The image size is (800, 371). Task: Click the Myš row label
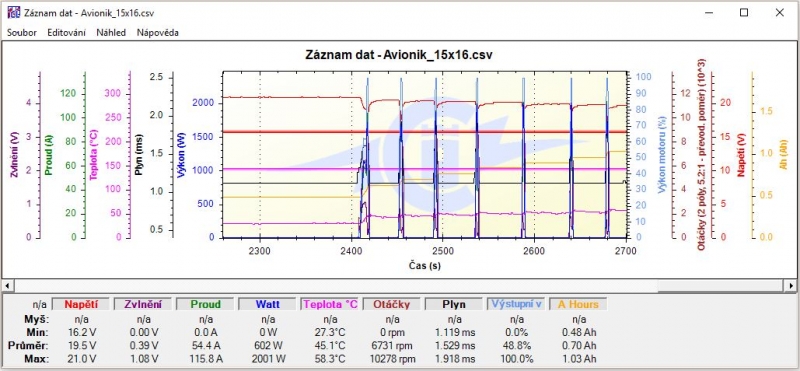click(36, 319)
